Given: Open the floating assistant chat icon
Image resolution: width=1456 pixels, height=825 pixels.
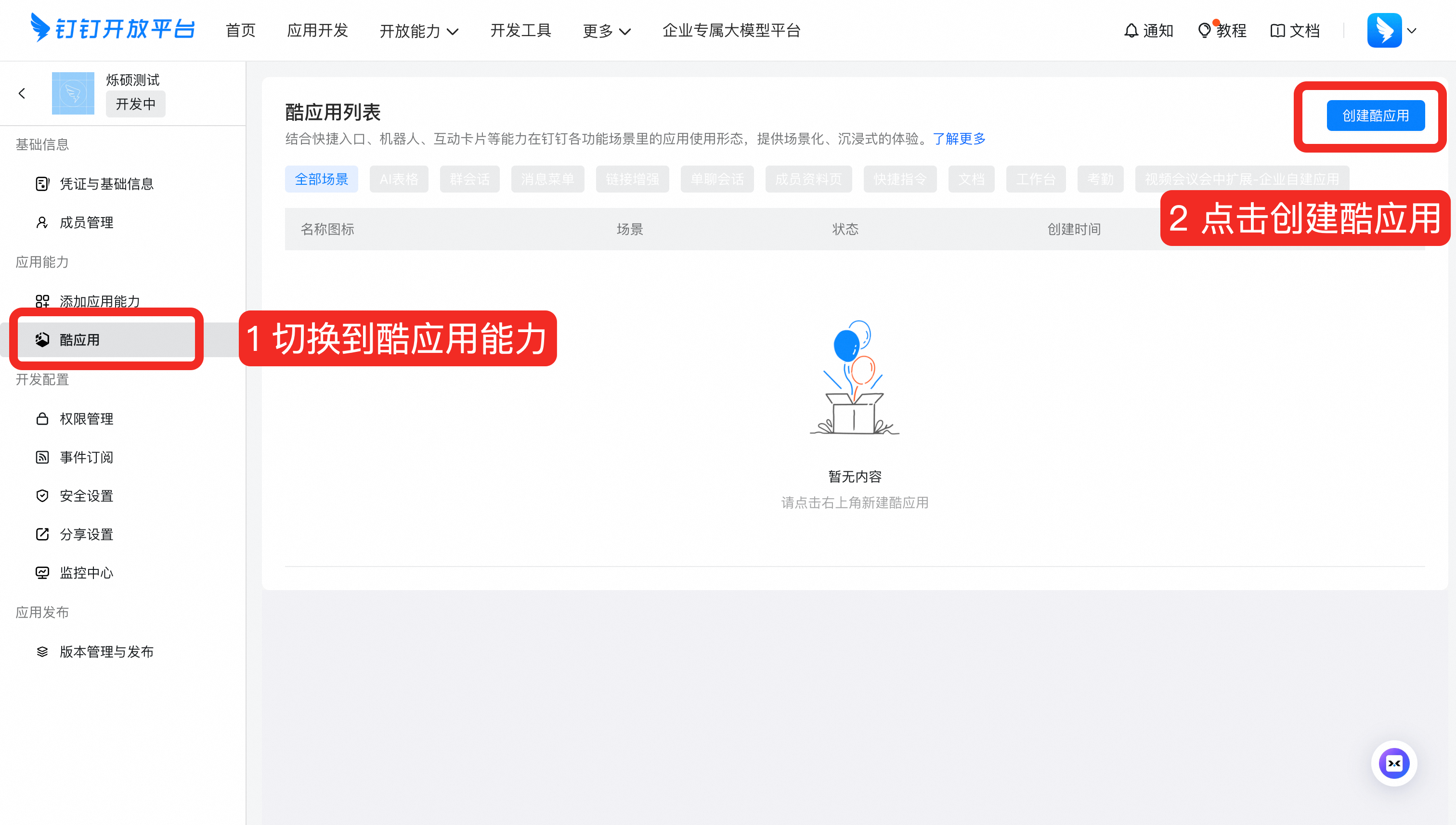Looking at the screenshot, I should (1394, 763).
